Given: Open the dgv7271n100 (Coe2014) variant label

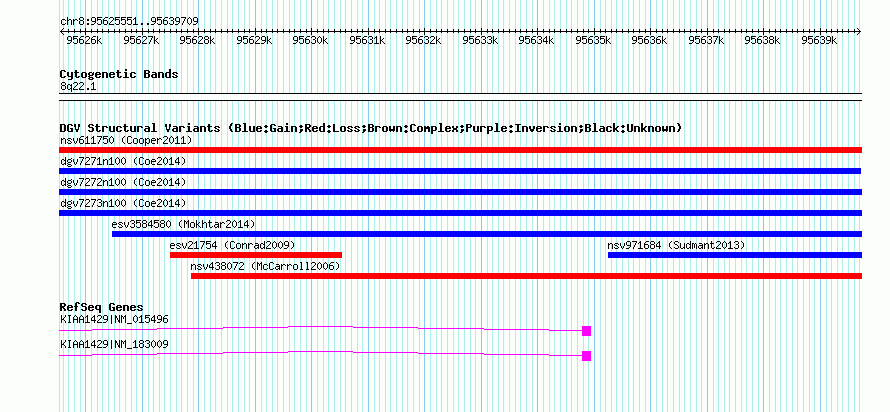Looking at the screenshot, I should pos(123,161).
